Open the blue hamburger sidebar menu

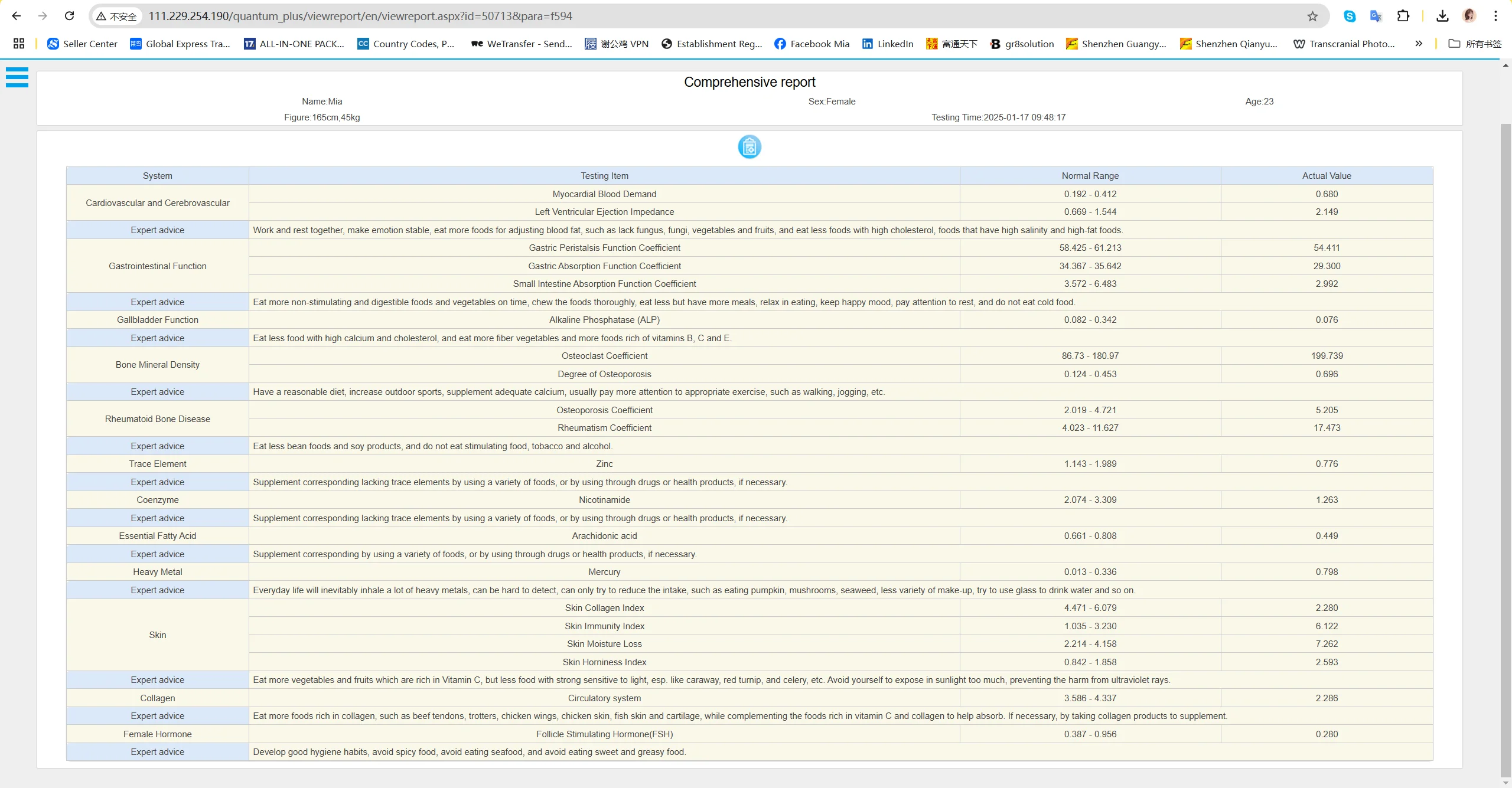(17, 77)
